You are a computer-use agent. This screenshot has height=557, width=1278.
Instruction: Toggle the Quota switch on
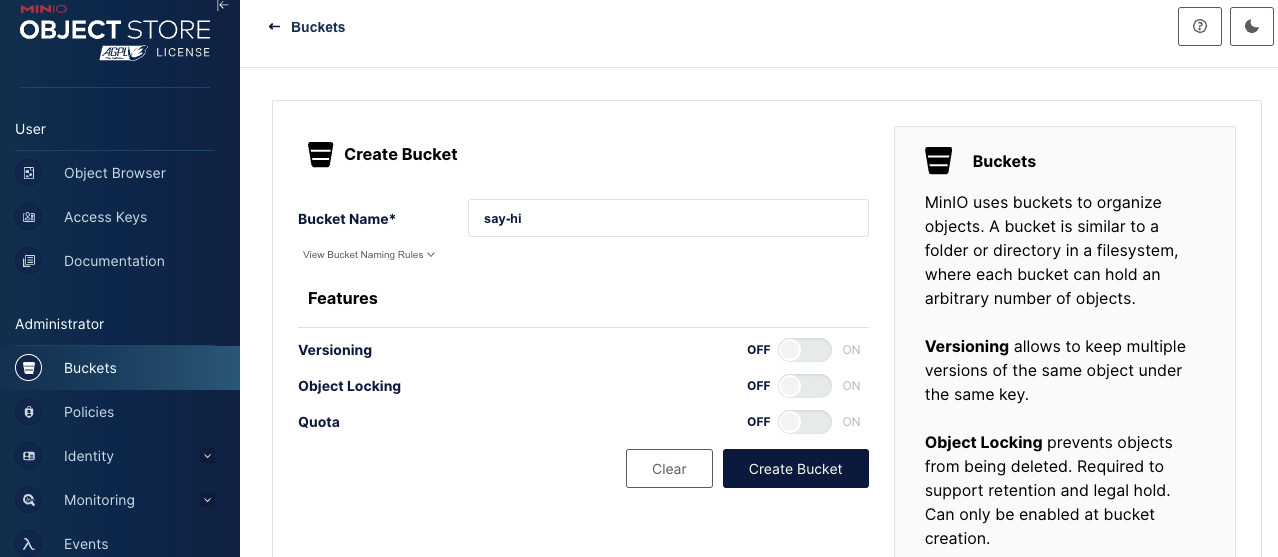pos(805,422)
